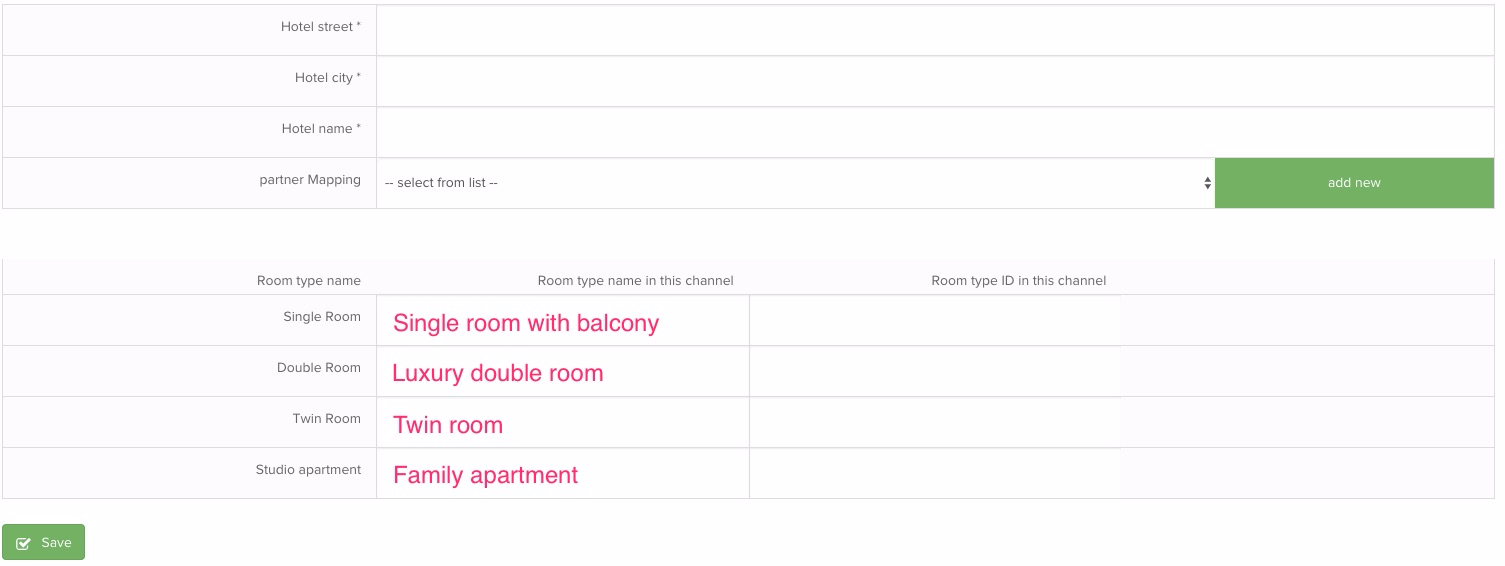Edit the 'Single room with balcony' channel name
Viewport: 1505px width, 566px height.
(562, 321)
